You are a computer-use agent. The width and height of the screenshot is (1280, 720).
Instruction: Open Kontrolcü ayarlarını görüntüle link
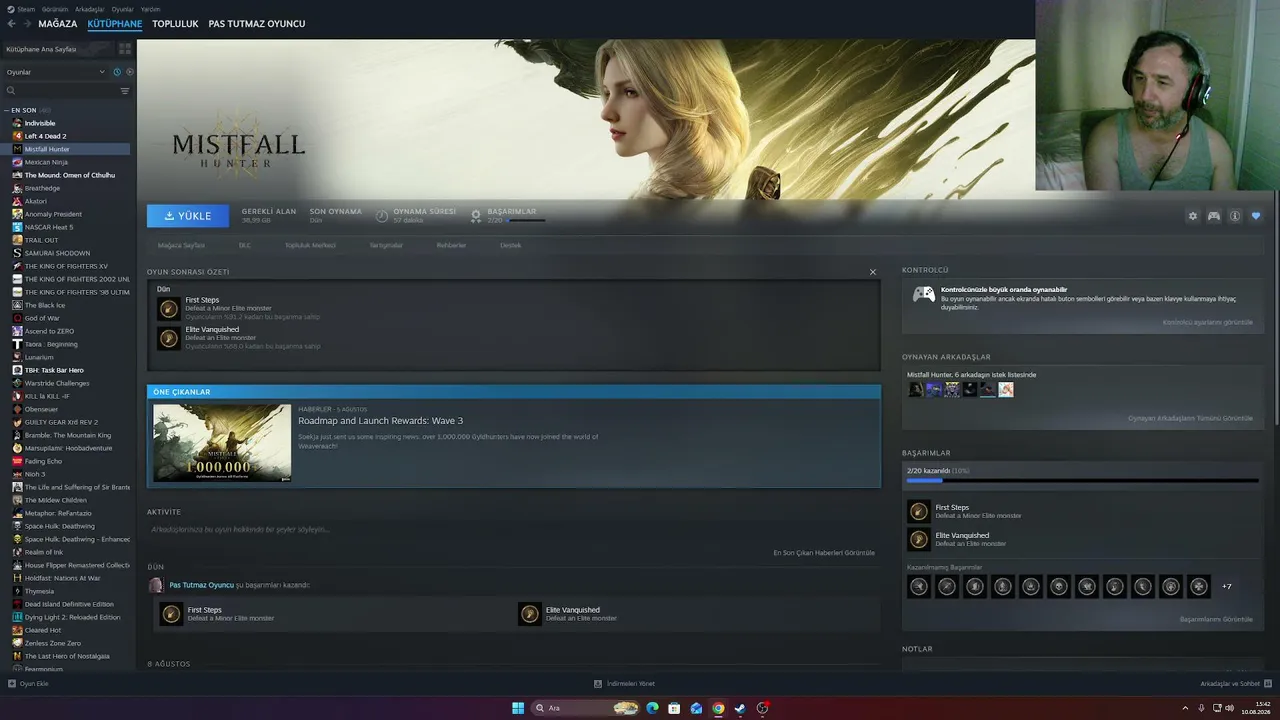pos(1207,322)
